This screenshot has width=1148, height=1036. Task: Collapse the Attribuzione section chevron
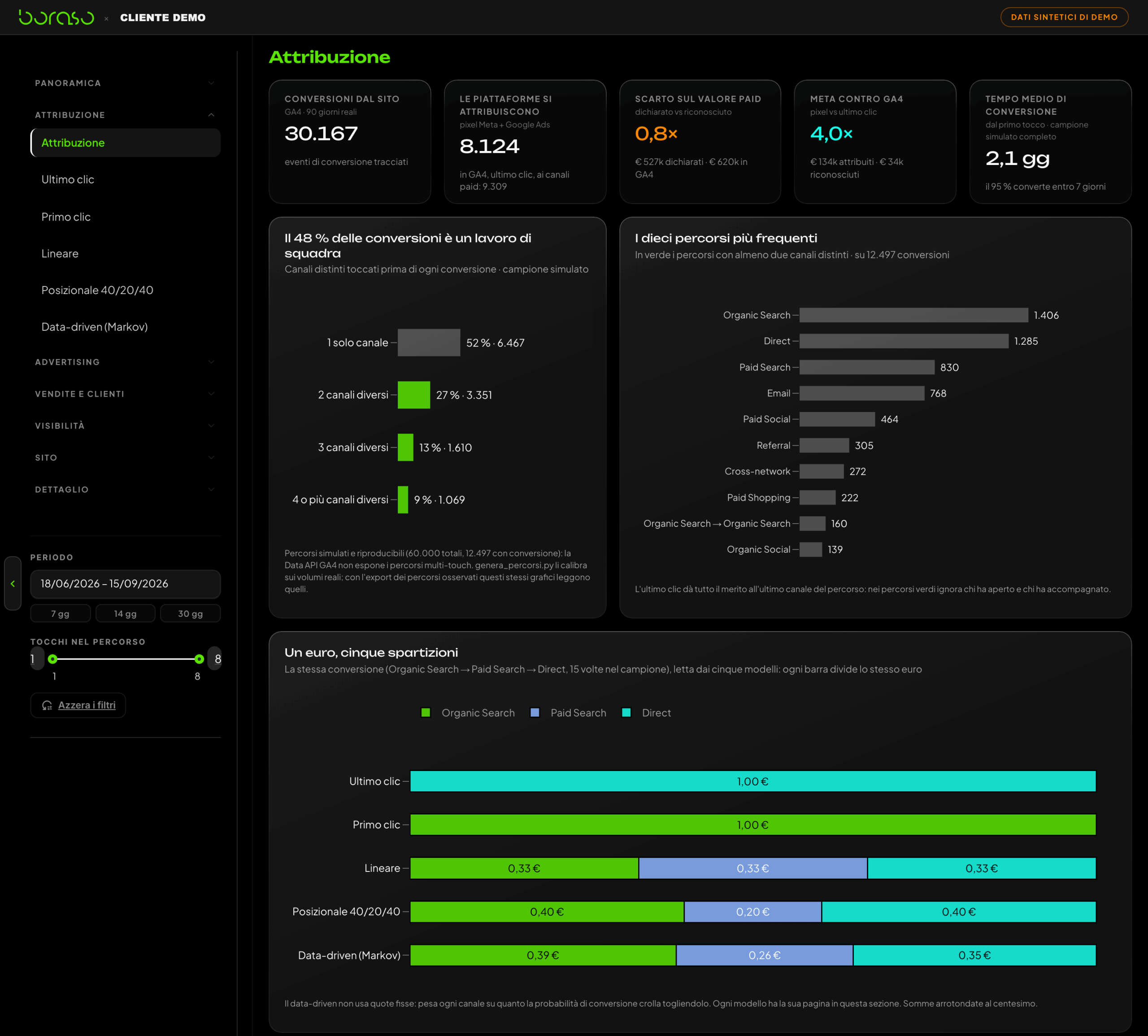pos(211,115)
